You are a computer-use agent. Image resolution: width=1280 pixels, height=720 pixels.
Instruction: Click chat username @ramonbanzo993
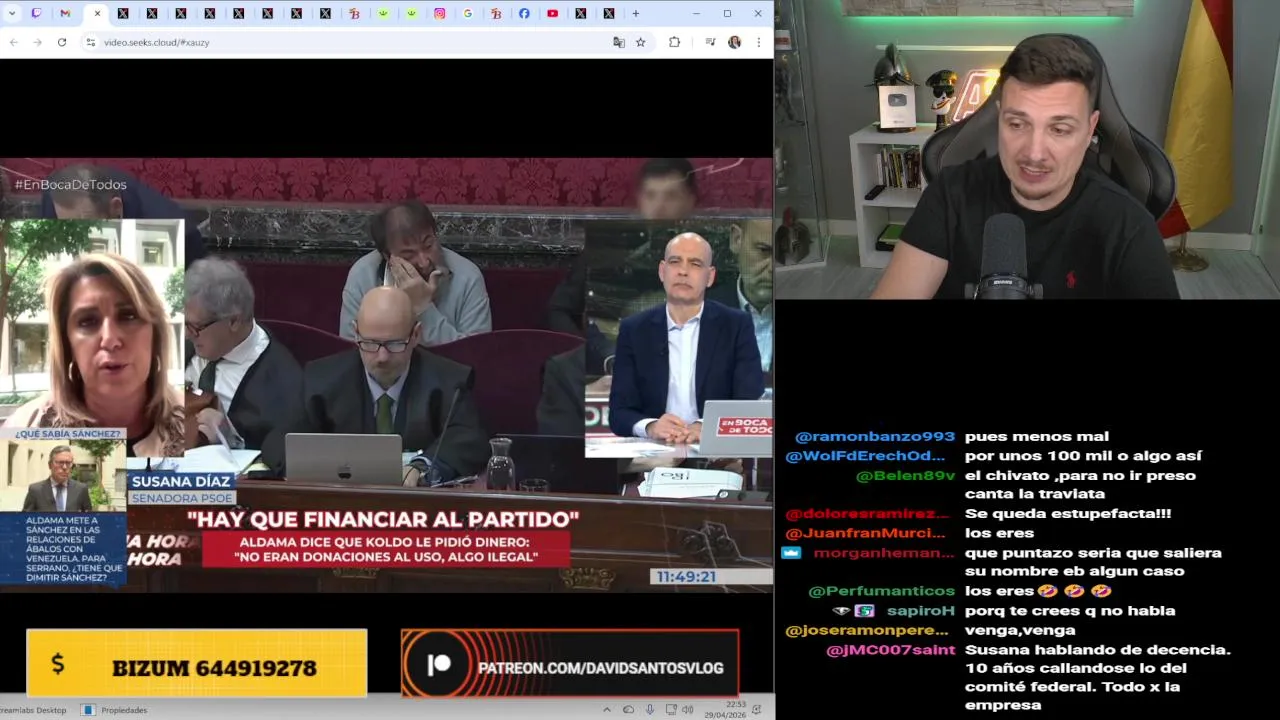pyautogui.click(x=875, y=437)
